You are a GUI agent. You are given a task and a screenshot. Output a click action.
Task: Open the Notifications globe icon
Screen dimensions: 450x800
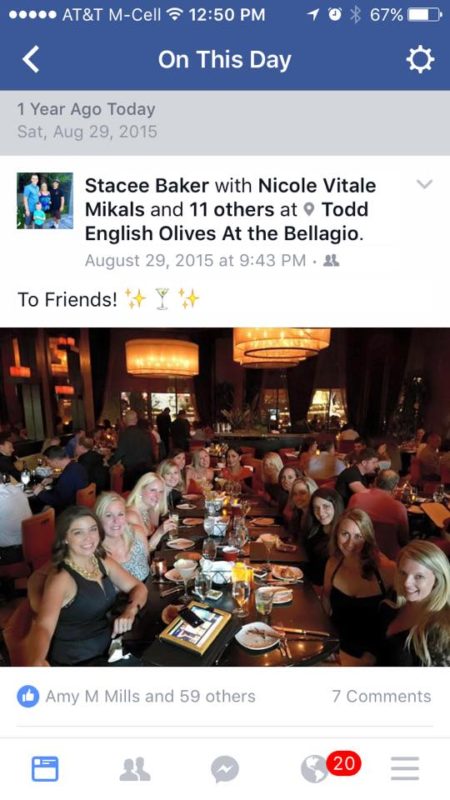point(314,769)
